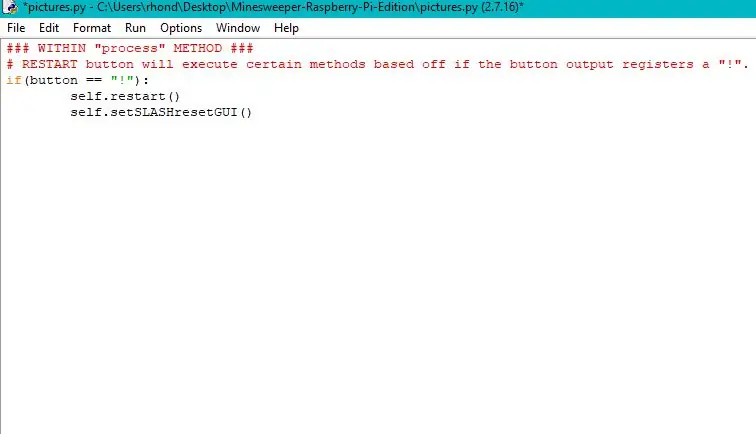Place cursor on self.restart() line
756x434 pixels.
(125, 96)
